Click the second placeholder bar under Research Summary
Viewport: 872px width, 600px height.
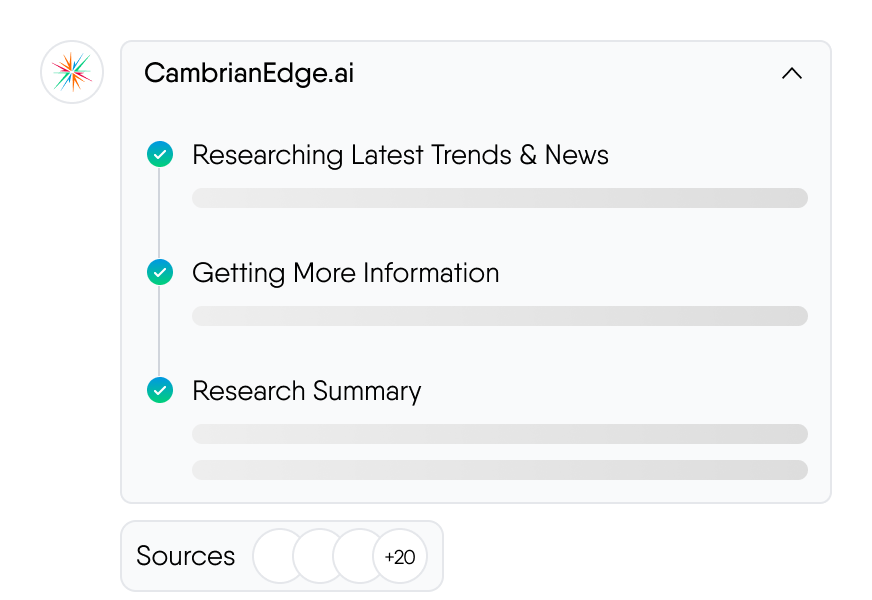click(499, 470)
